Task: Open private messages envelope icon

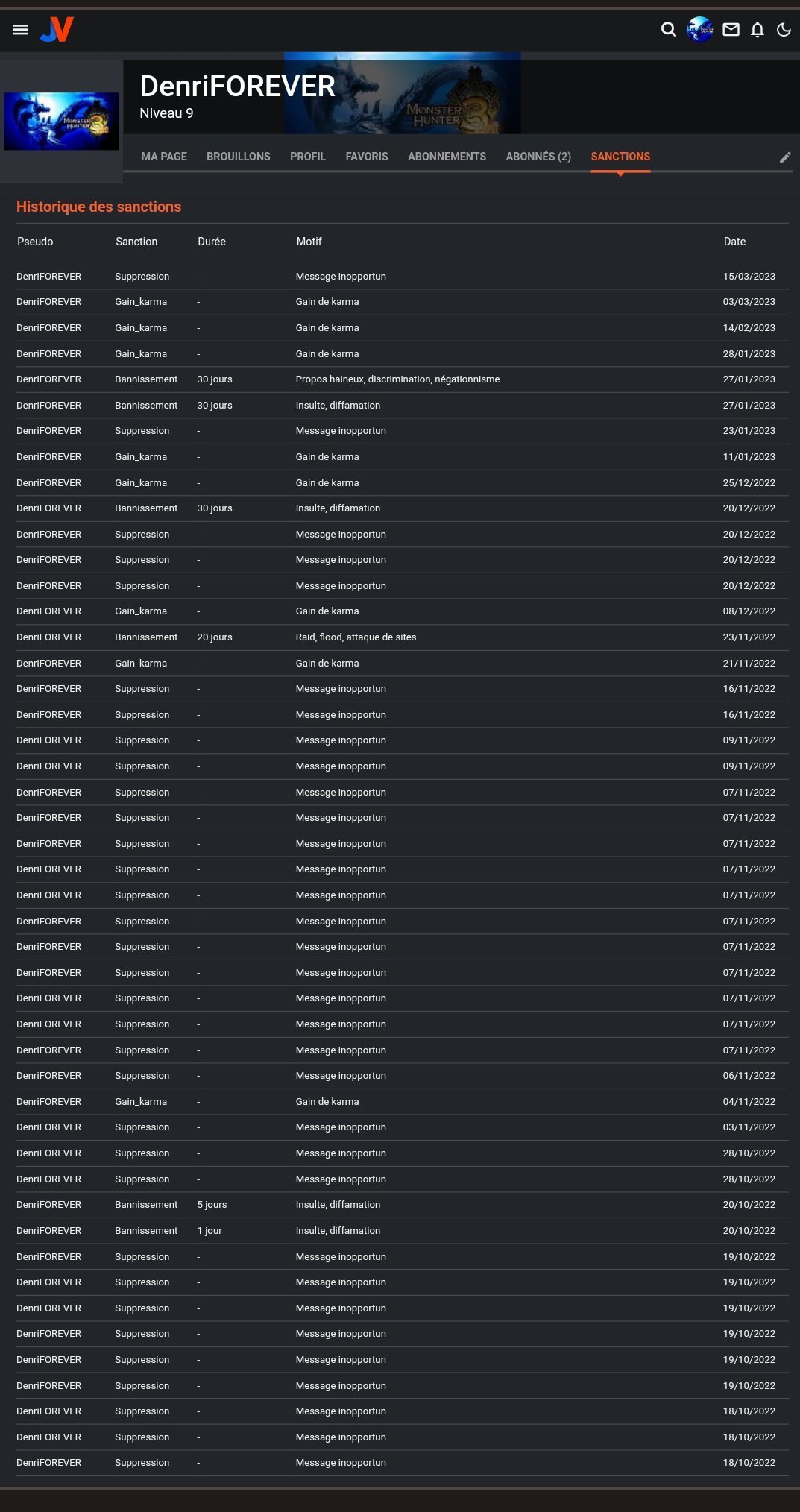Action: point(731,30)
